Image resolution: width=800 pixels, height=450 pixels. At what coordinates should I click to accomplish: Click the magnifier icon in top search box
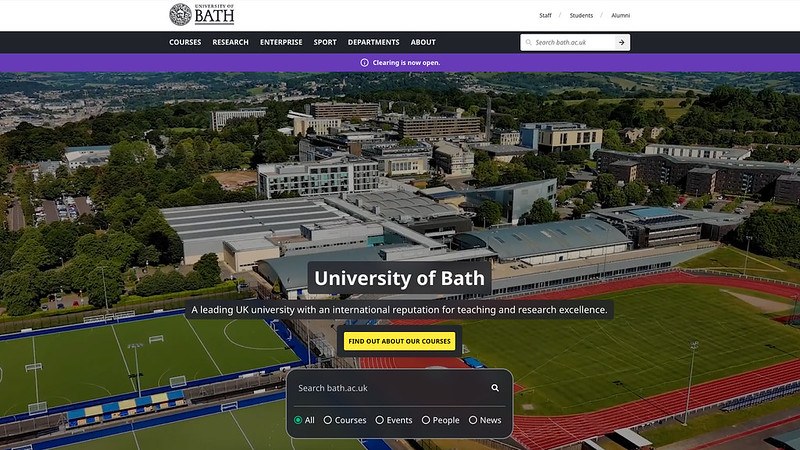[529, 42]
